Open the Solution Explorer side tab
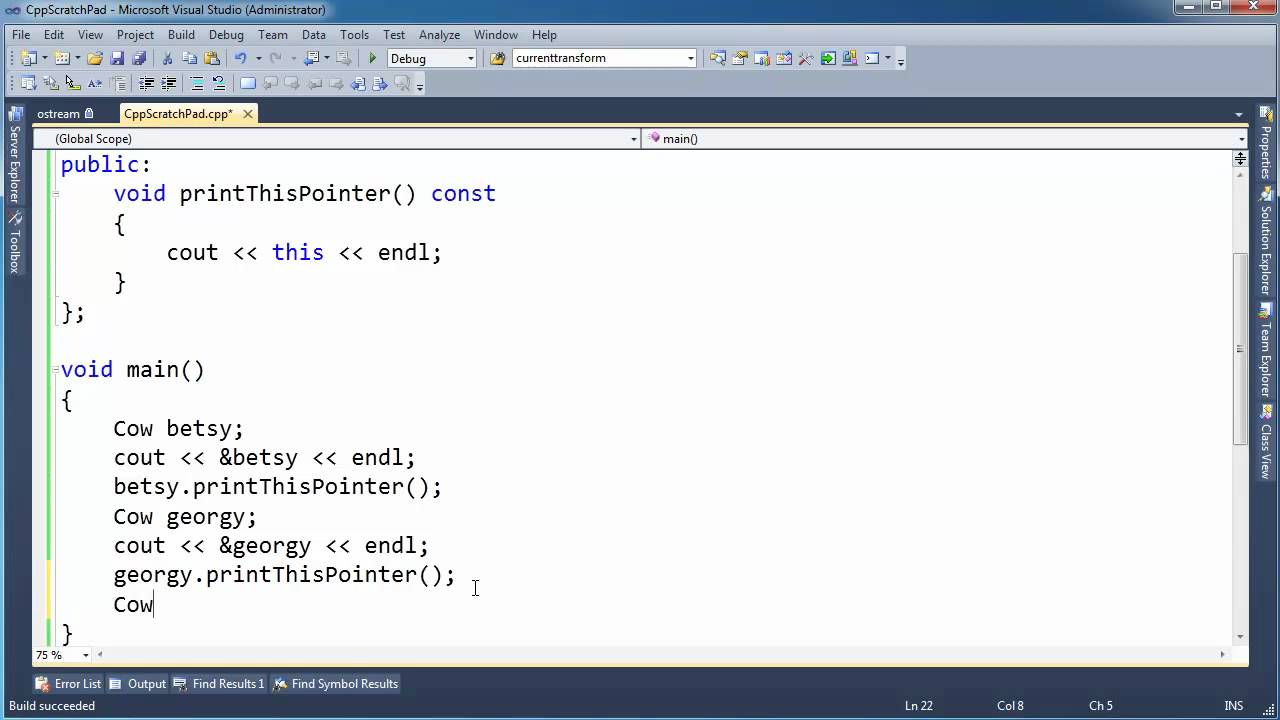 tap(1265, 241)
